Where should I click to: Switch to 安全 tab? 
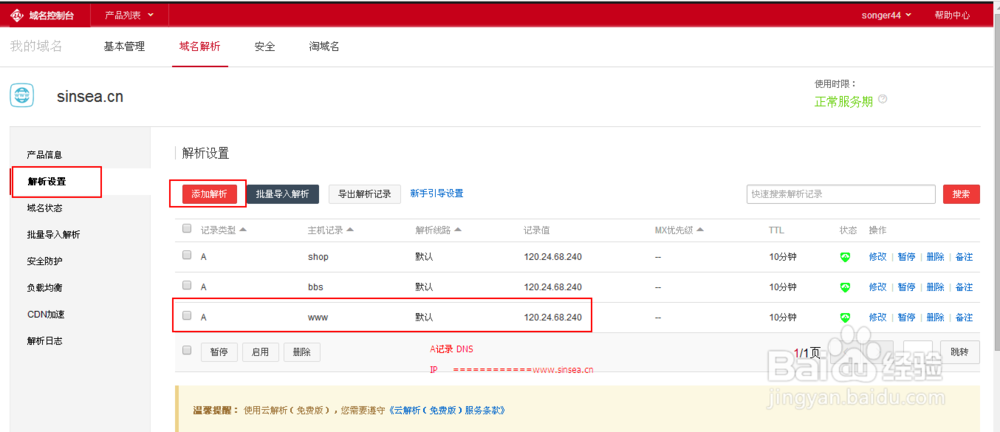(264, 47)
